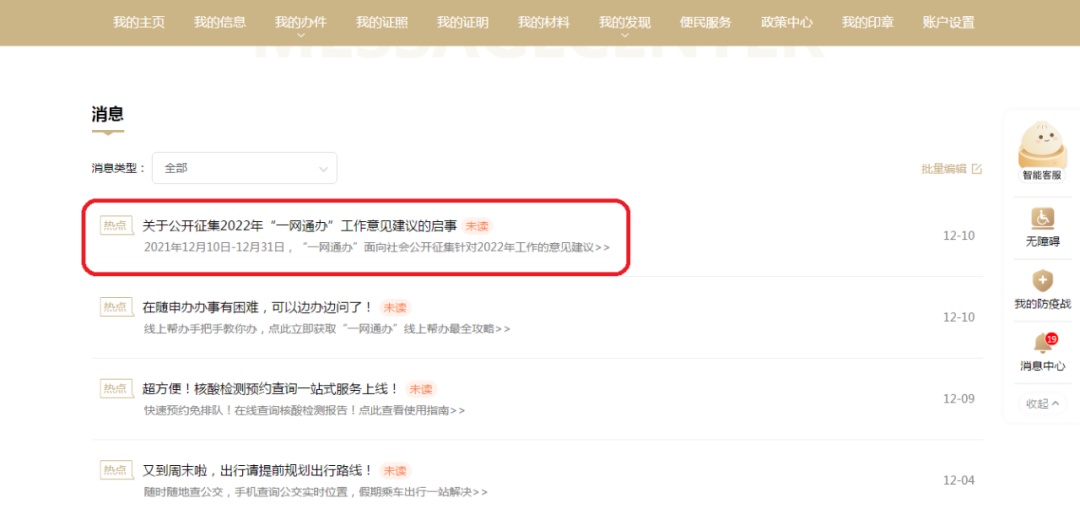Image resolution: width=1080 pixels, height=509 pixels.
Task: Open 政策中心 menu item
Action: coord(786,23)
